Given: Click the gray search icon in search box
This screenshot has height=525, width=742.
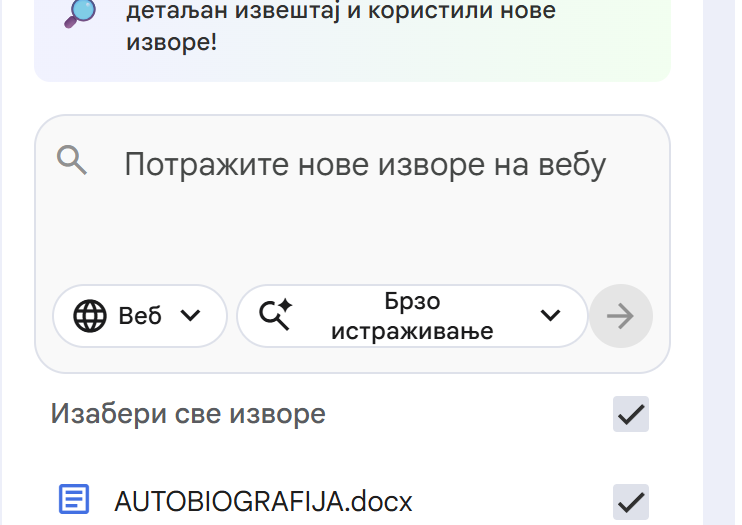Looking at the screenshot, I should coord(72,160).
